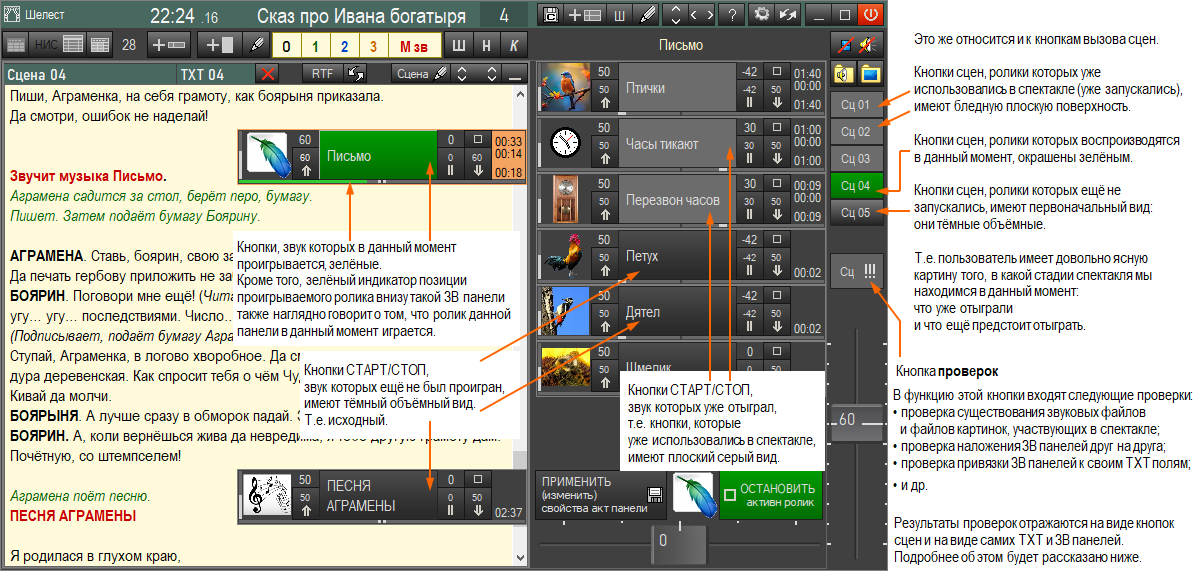Click the add text field plus icon
The image size is (1202, 571).
pos(169,45)
